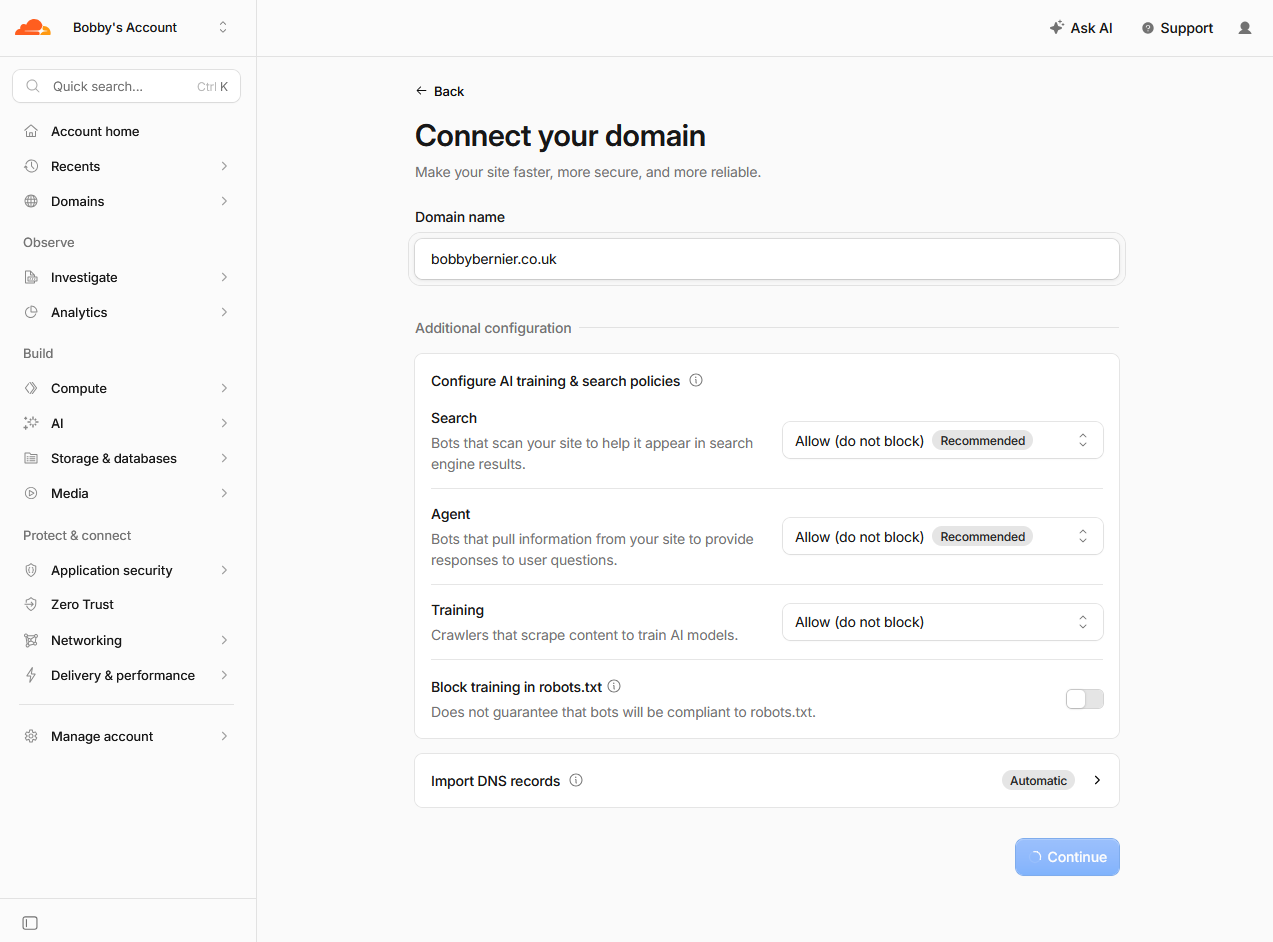Screen dimensions: 1273x942
Task: Click the Investigate document icon
Action: tap(31, 277)
